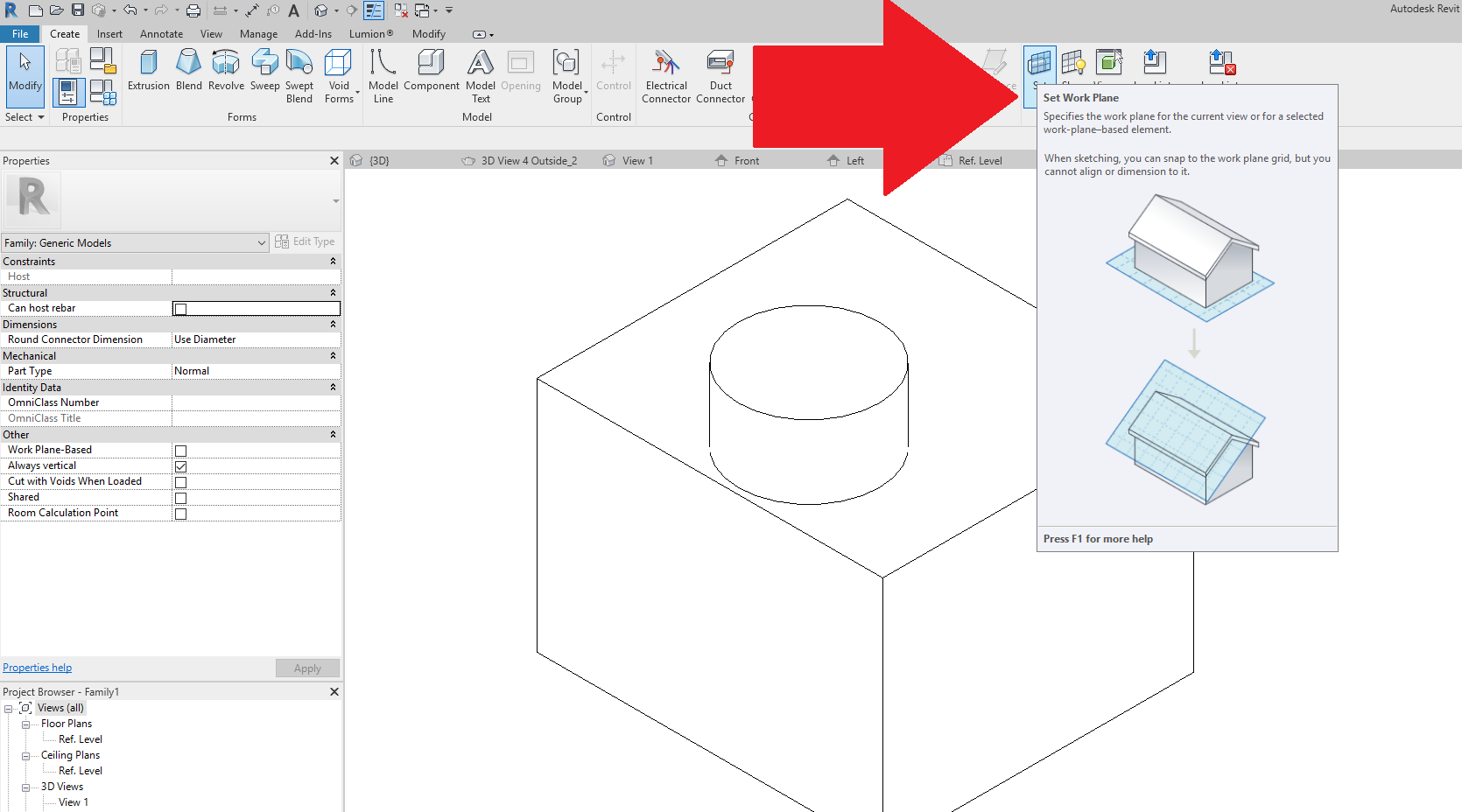This screenshot has width=1462, height=812.
Task: Click Close Inactive Views icon
Action: pyautogui.click(x=401, y=10)
